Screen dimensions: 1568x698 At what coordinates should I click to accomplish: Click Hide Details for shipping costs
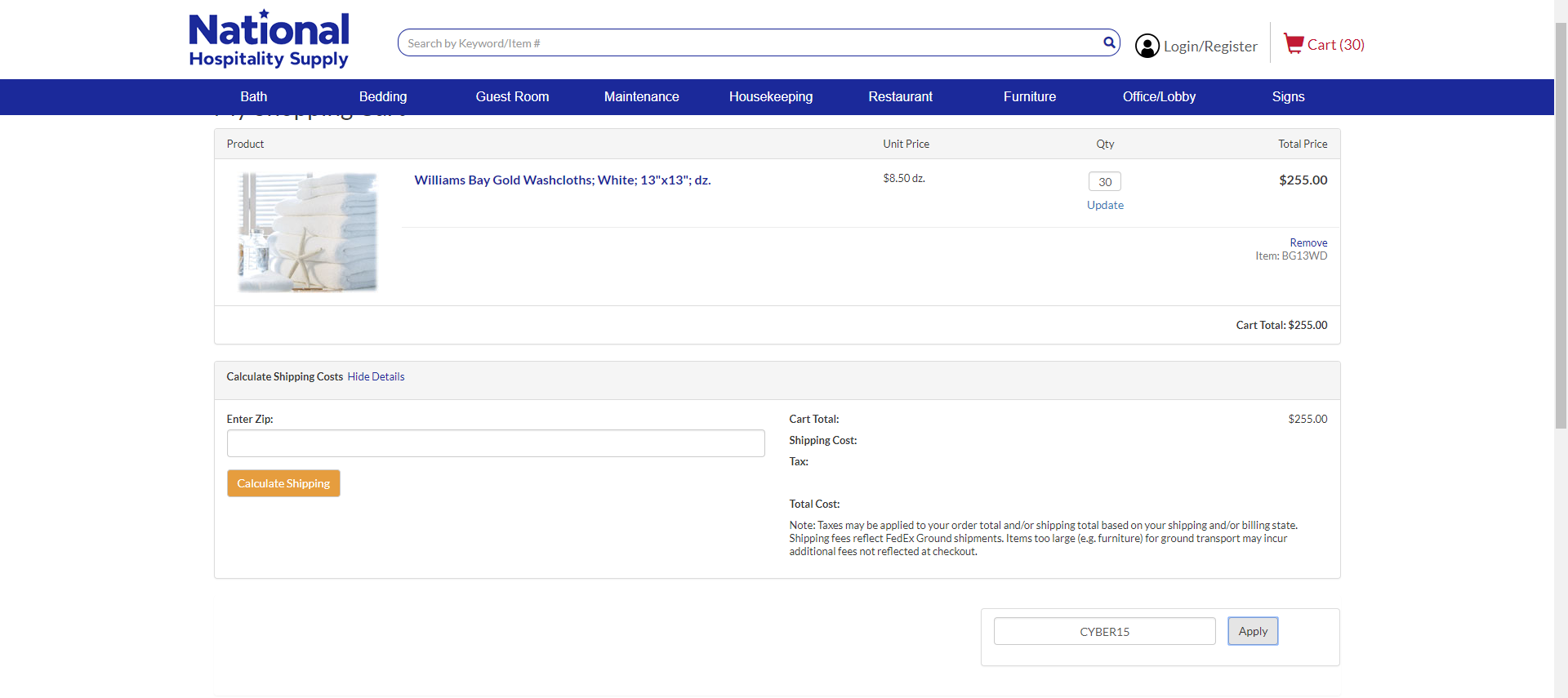point(376,376)
